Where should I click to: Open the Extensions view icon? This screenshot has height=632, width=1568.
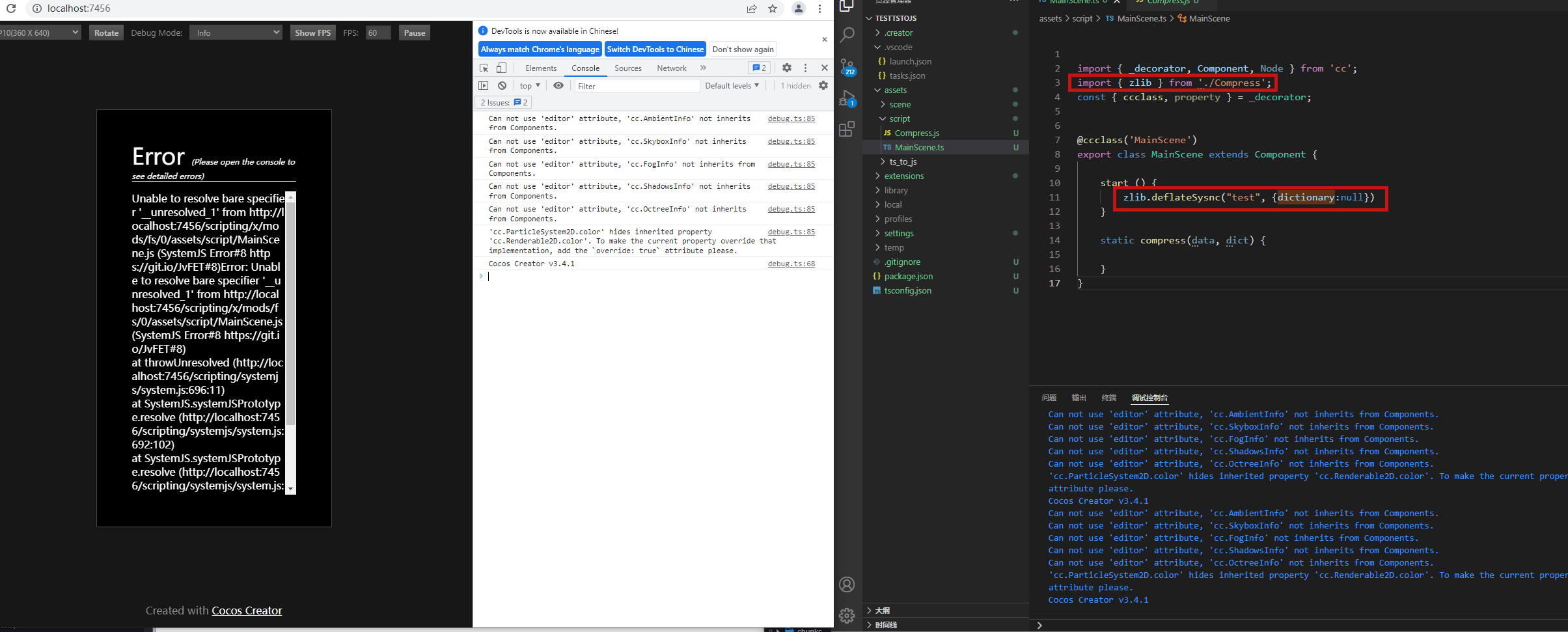coord(847,130)
